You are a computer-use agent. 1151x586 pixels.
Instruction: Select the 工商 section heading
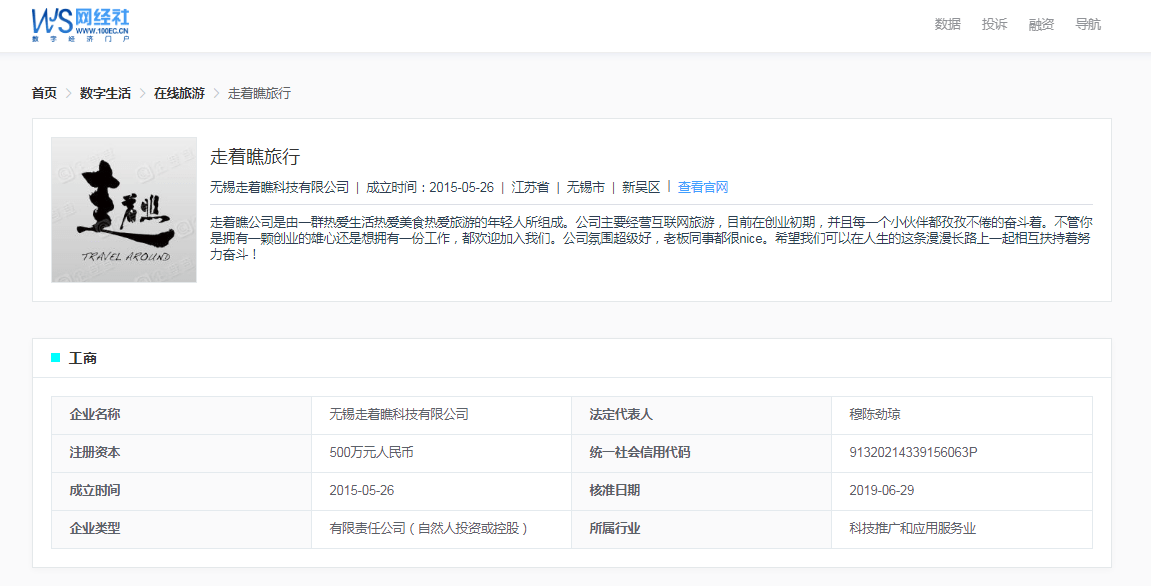(83, 358)
